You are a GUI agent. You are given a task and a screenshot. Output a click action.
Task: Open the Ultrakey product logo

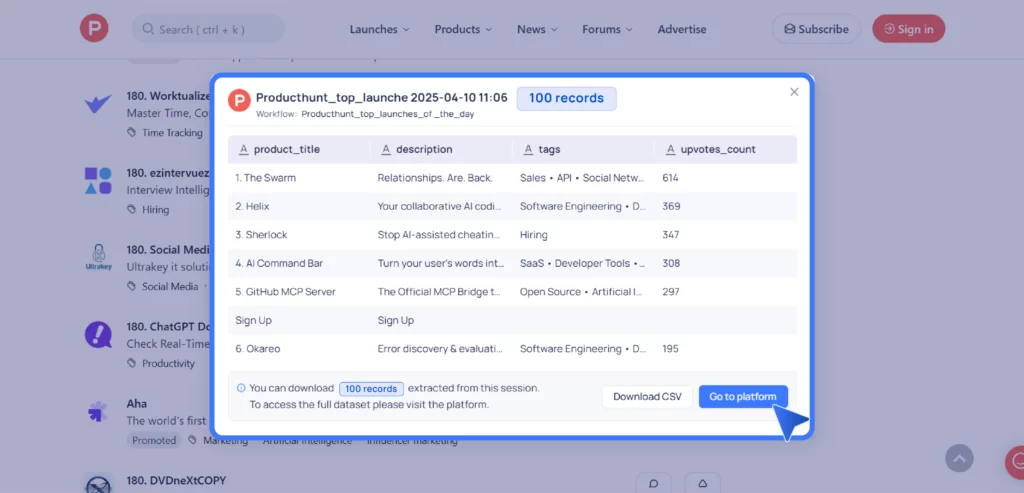point(98,257)
